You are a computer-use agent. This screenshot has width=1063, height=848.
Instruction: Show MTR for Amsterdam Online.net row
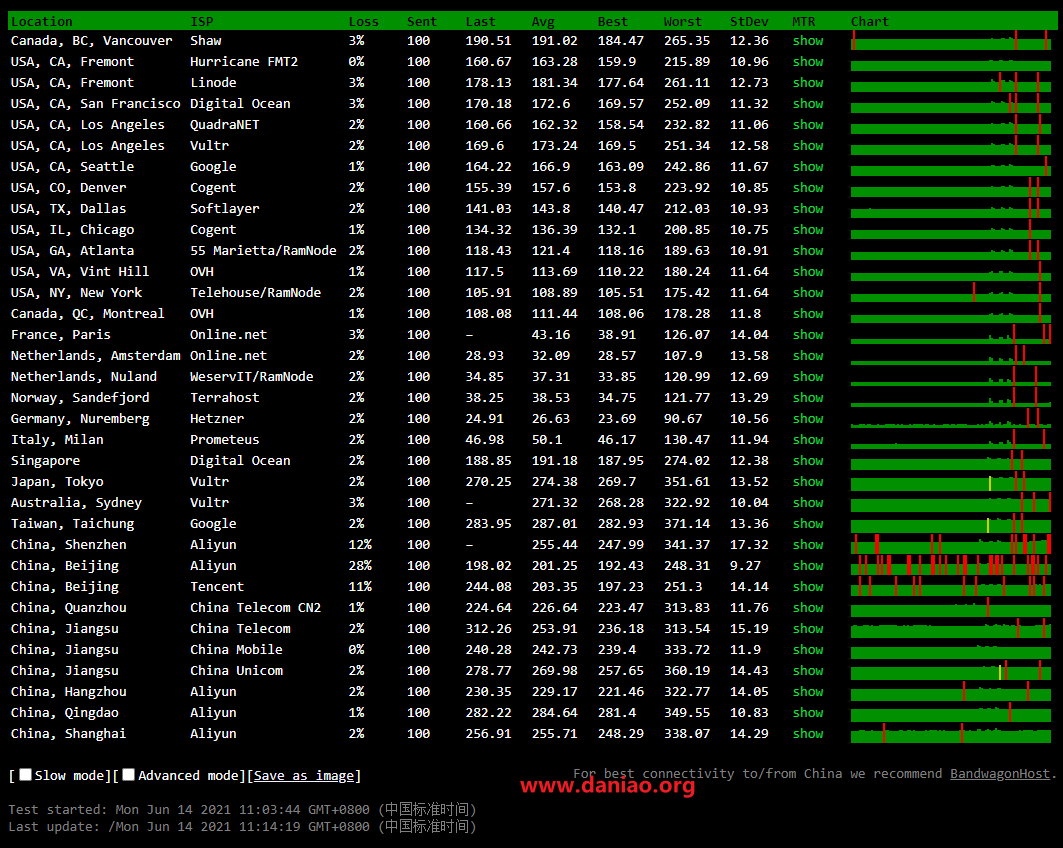click(x=808, y=356)
